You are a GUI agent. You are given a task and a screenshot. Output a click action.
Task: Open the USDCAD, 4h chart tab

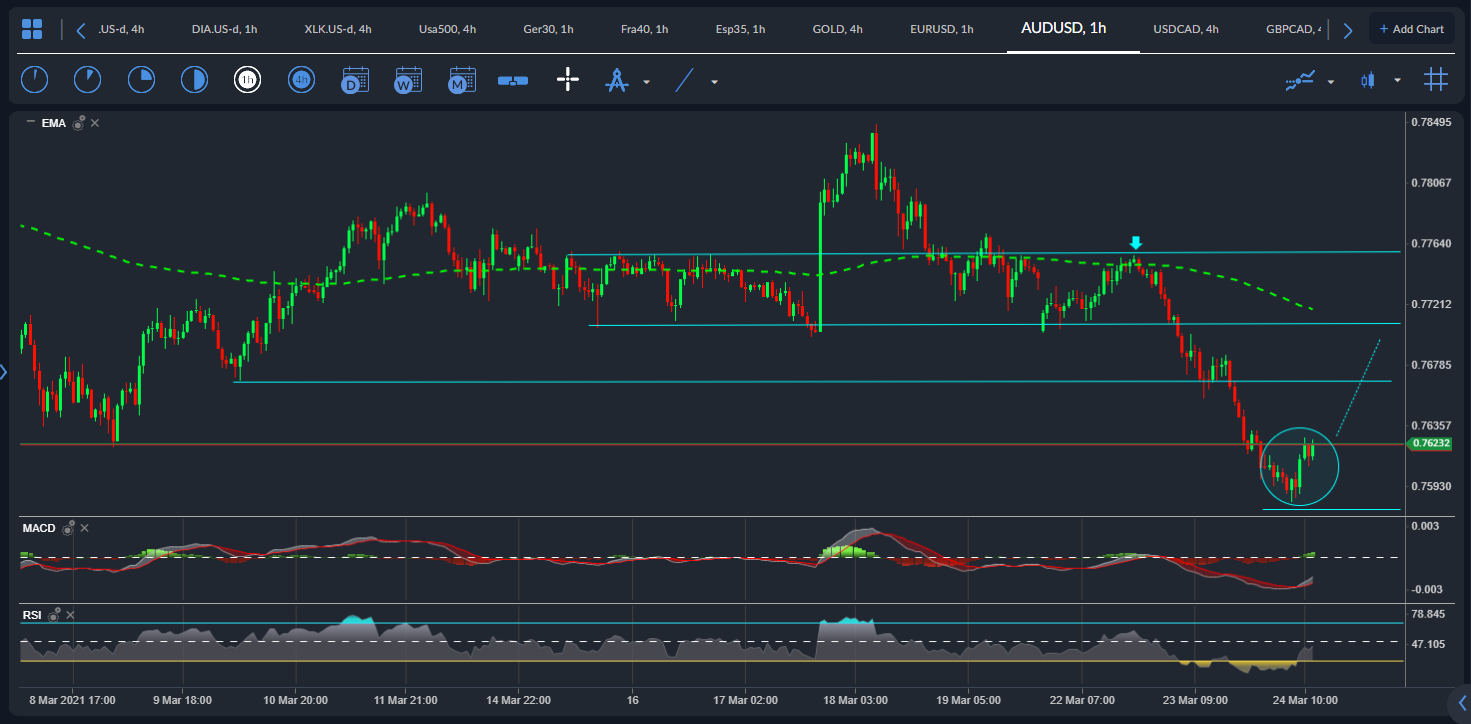pyautogui.click(x=1186, y=29)
